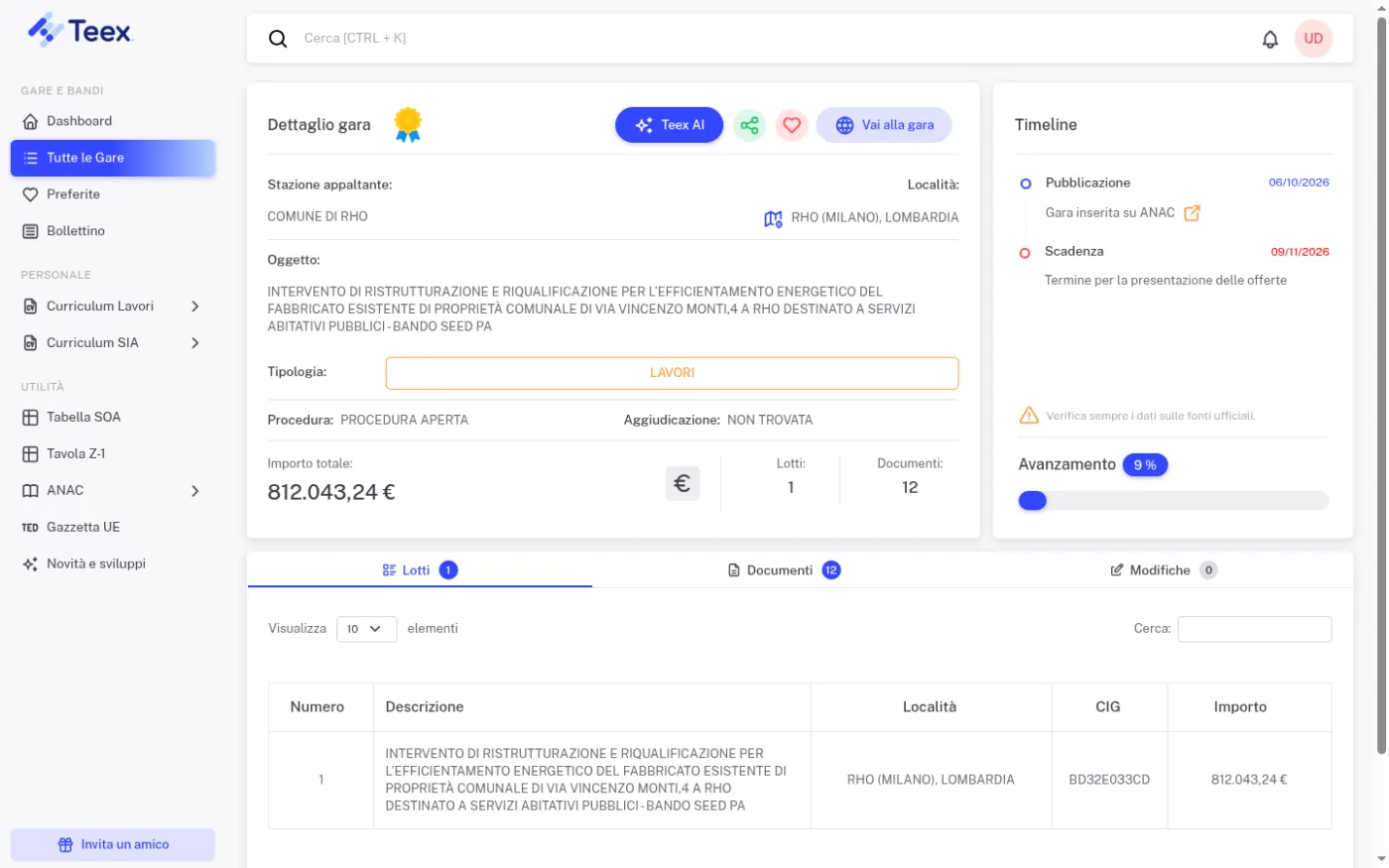Click Gara inserita su ANAC text

tap(1109, 213)
